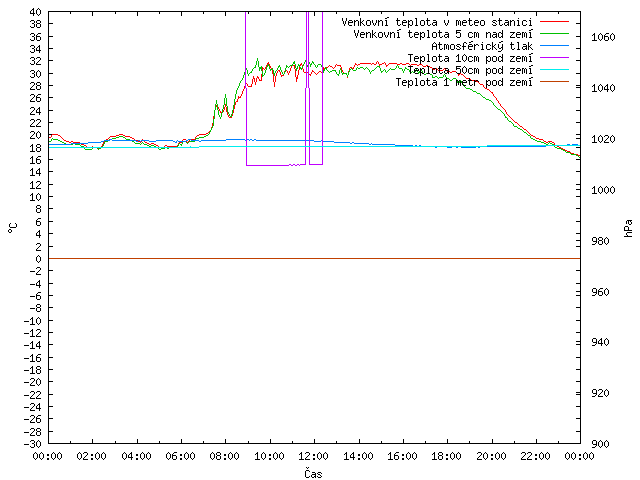Click left axis value '40'
640x480 pixels.
pos(36,12)
